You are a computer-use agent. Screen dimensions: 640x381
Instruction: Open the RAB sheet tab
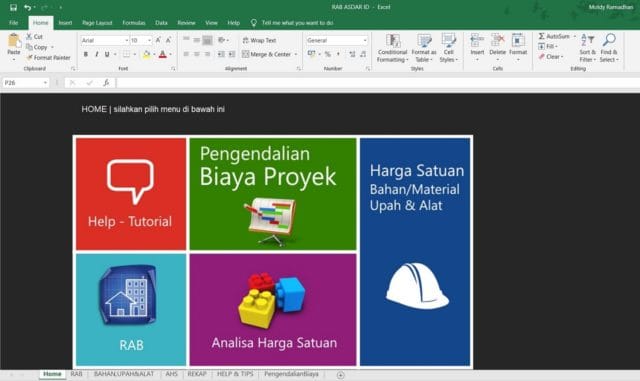point(76,374)
